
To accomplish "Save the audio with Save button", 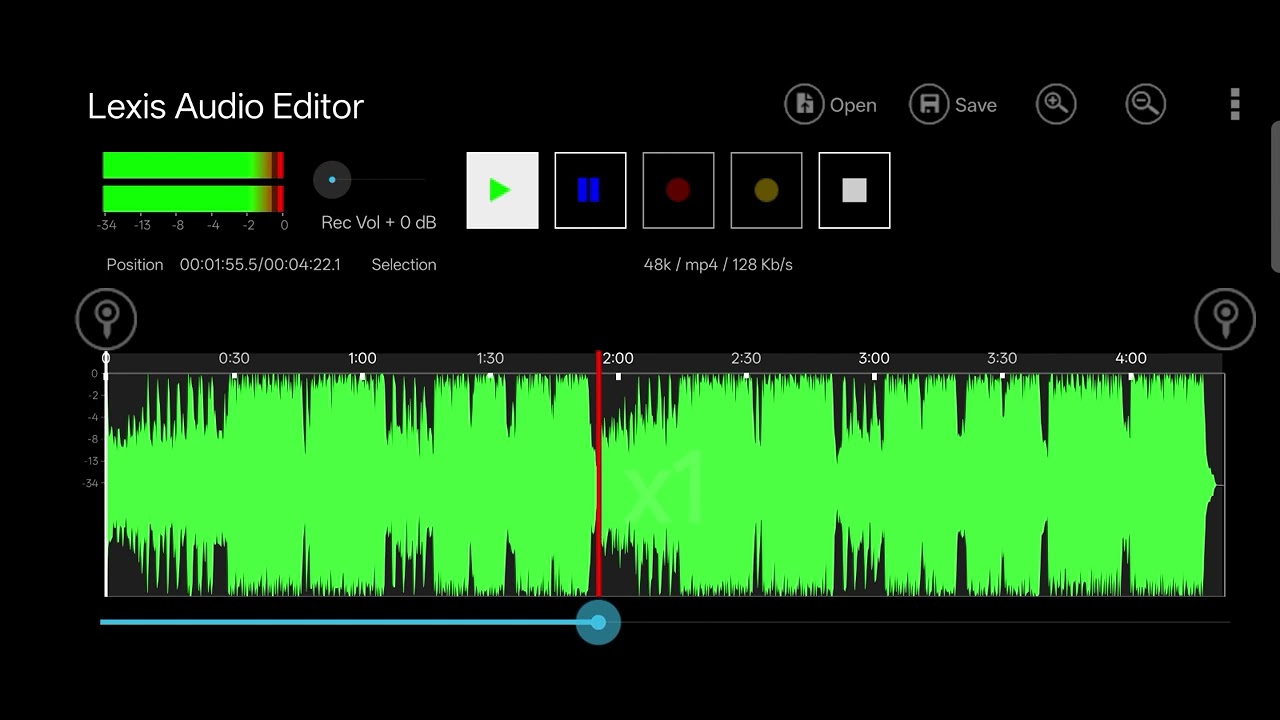I will click(x=953, y=104).
